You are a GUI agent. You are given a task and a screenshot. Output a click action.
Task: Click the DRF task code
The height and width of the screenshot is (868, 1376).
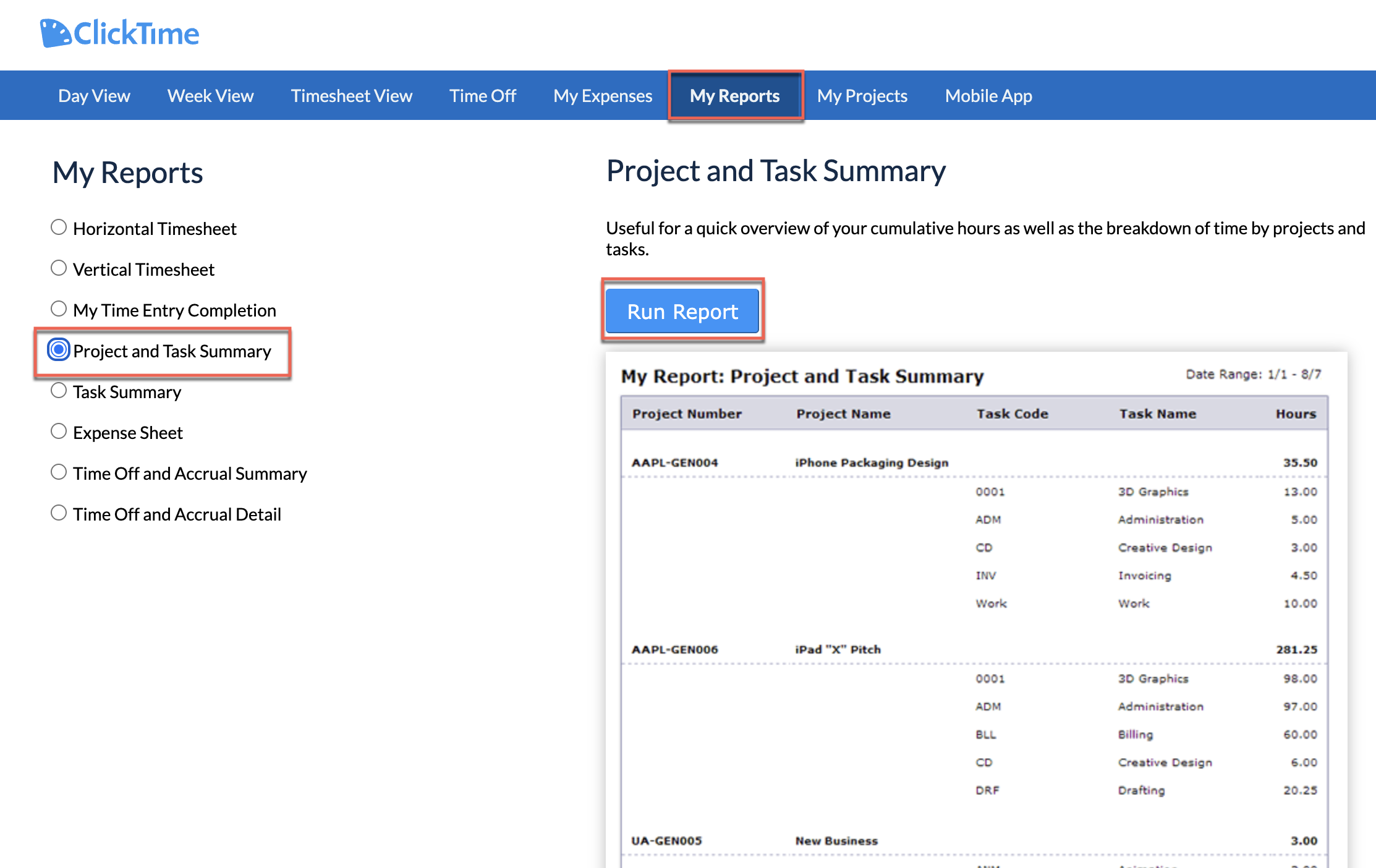point(987,790)
